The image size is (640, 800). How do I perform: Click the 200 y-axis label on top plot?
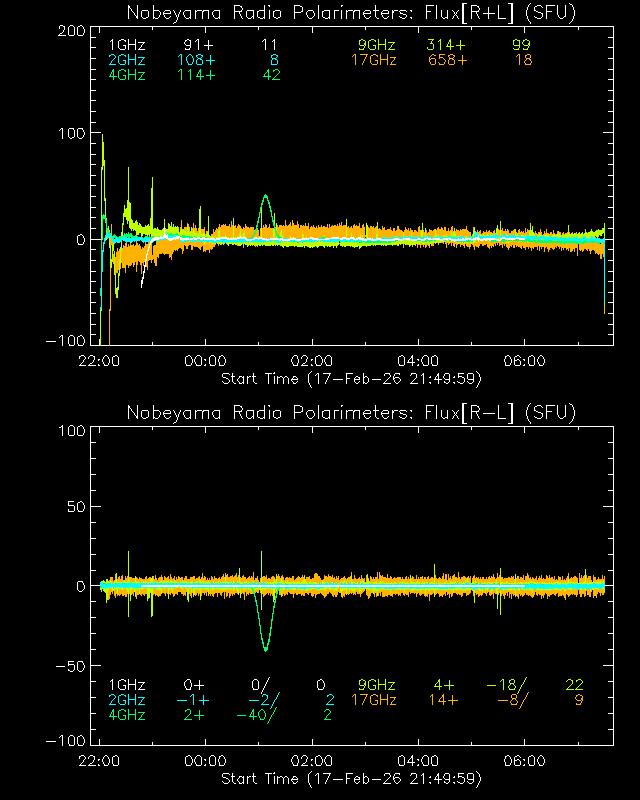(70, 31)
